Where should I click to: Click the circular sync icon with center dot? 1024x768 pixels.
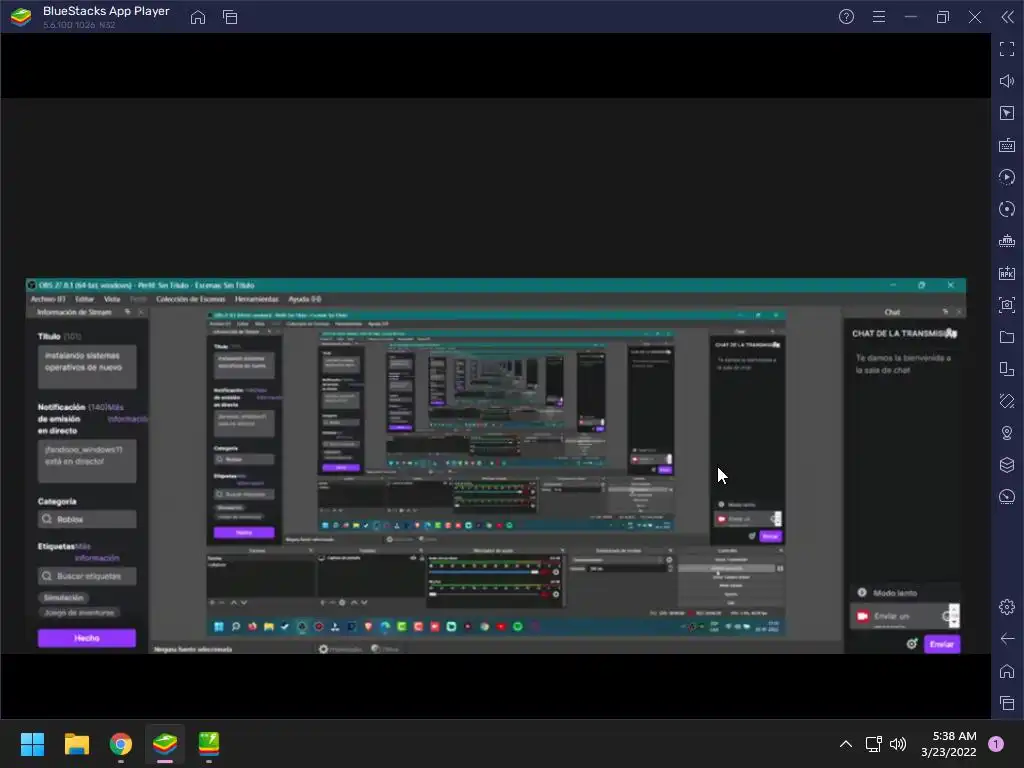point(1007,209)
